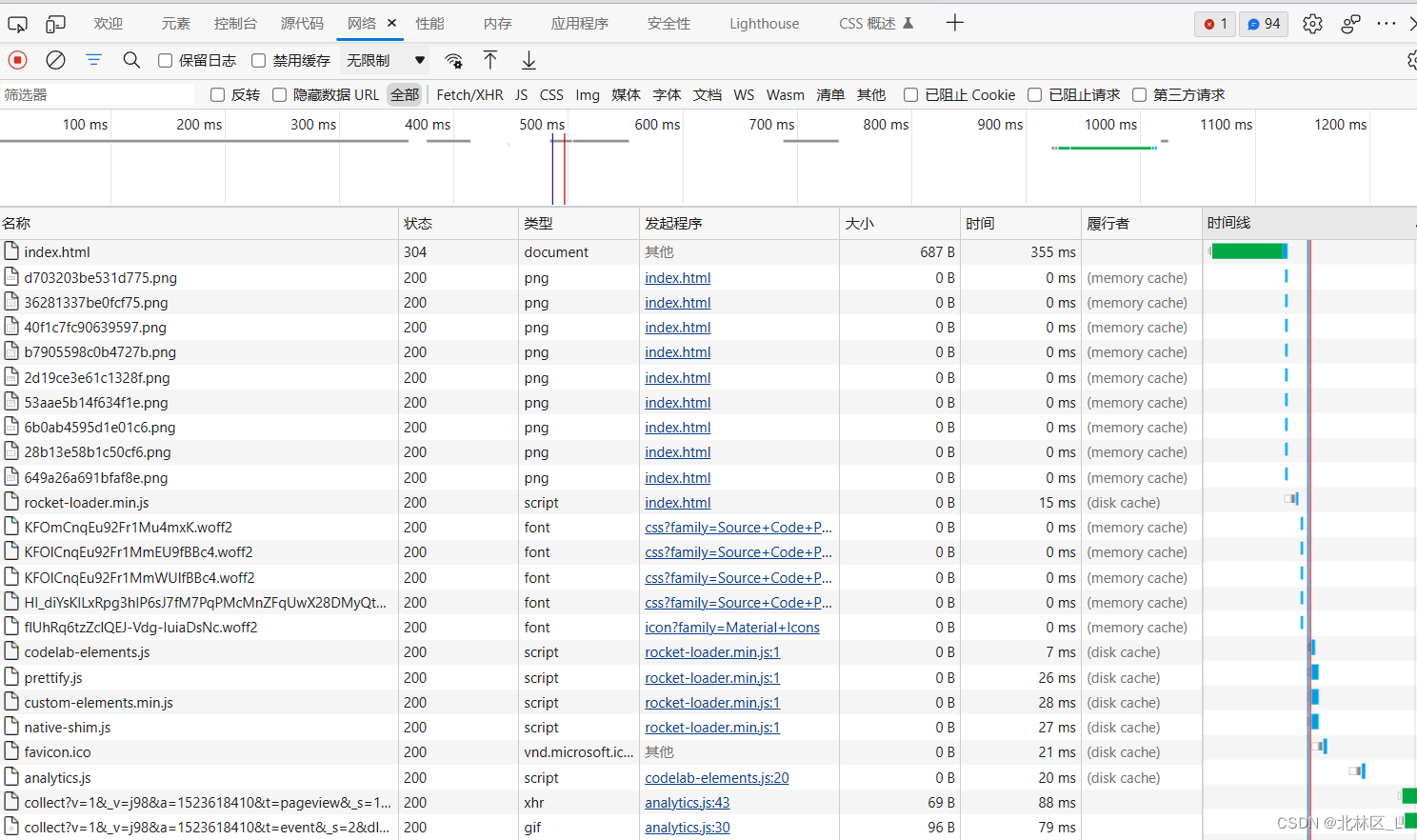Export HAR file with down arrow
Viewport: 1417px width, 840px height.
click(529, 61)
